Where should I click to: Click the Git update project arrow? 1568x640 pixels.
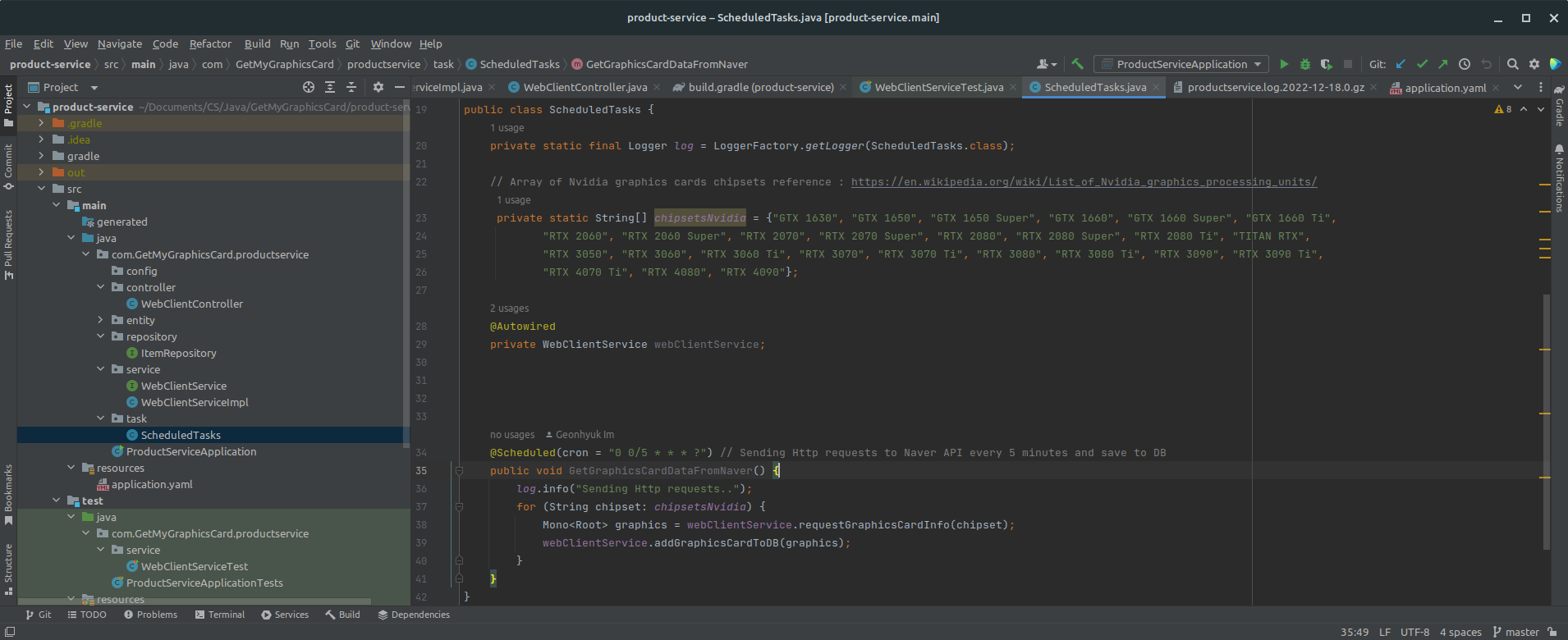tap(1401, 64)
